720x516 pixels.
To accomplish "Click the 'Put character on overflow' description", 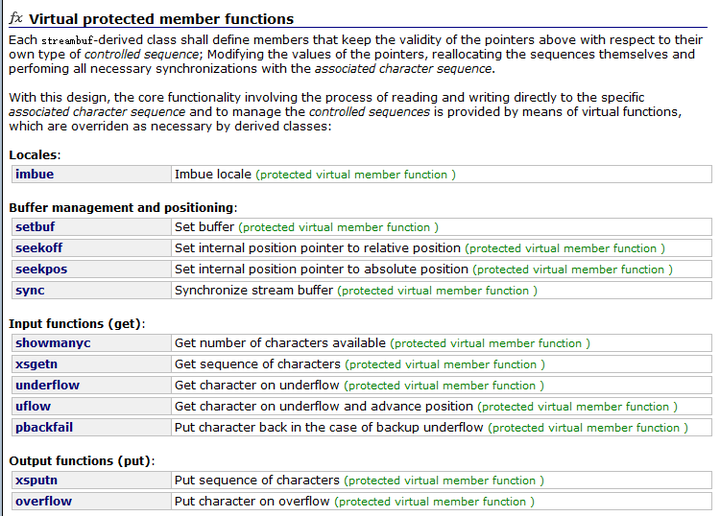I will coord(253,501).
